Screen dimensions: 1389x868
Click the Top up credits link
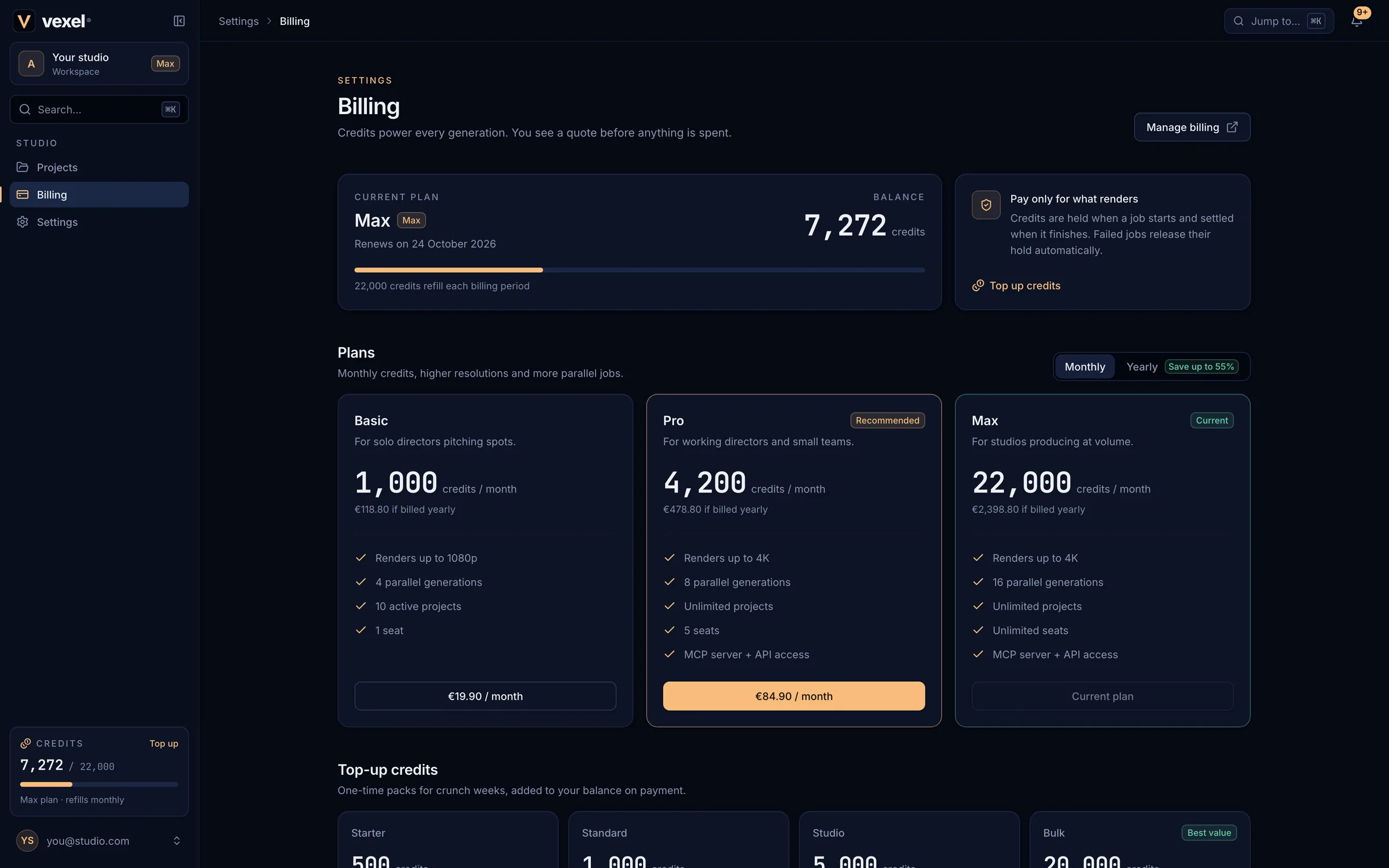pyautogui.click(x=1016, y=285)
